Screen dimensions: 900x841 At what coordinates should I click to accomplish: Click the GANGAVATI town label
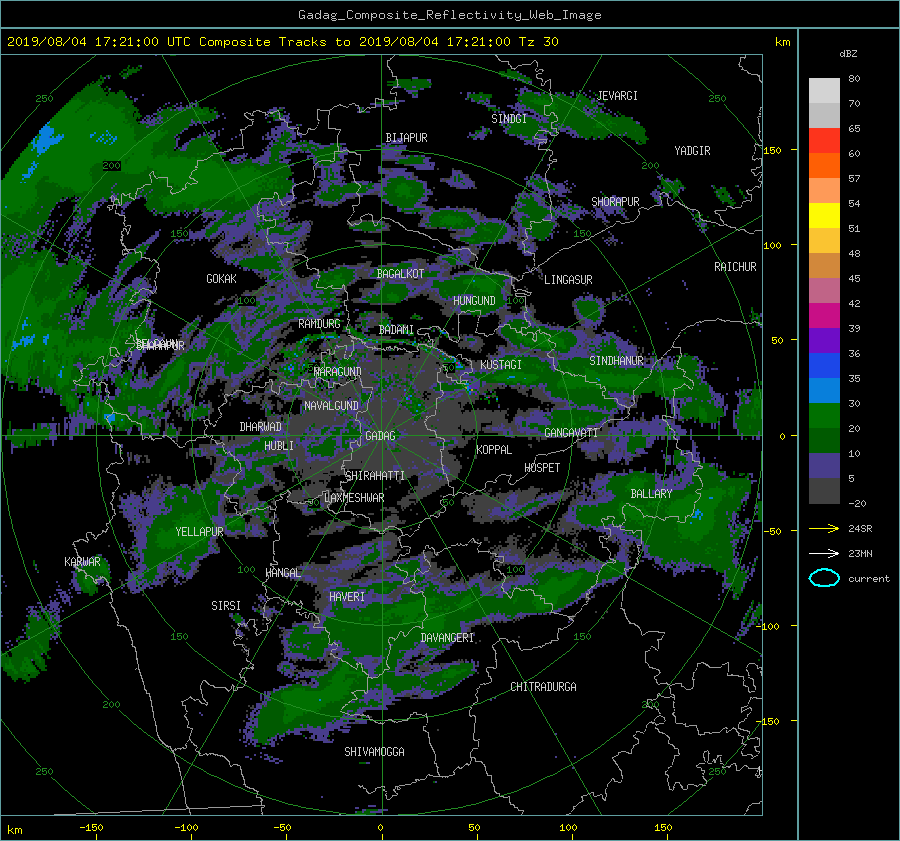click(x=571, y=433)
